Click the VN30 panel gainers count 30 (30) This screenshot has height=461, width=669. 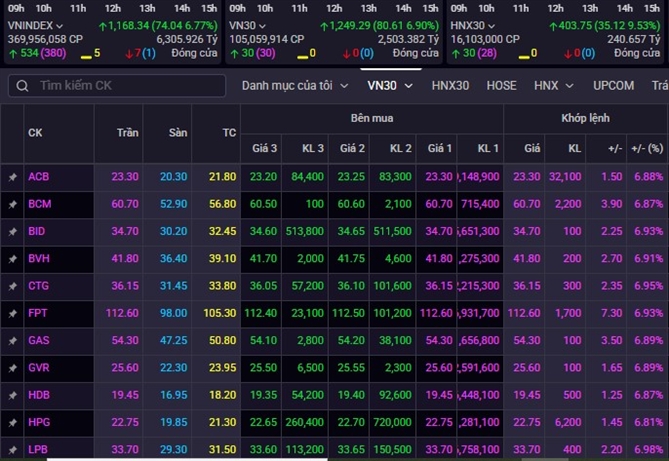tap(253, 53)
